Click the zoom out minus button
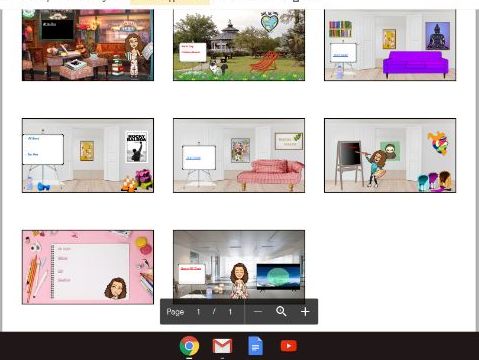The image size is (479, 360). point(258,312)
